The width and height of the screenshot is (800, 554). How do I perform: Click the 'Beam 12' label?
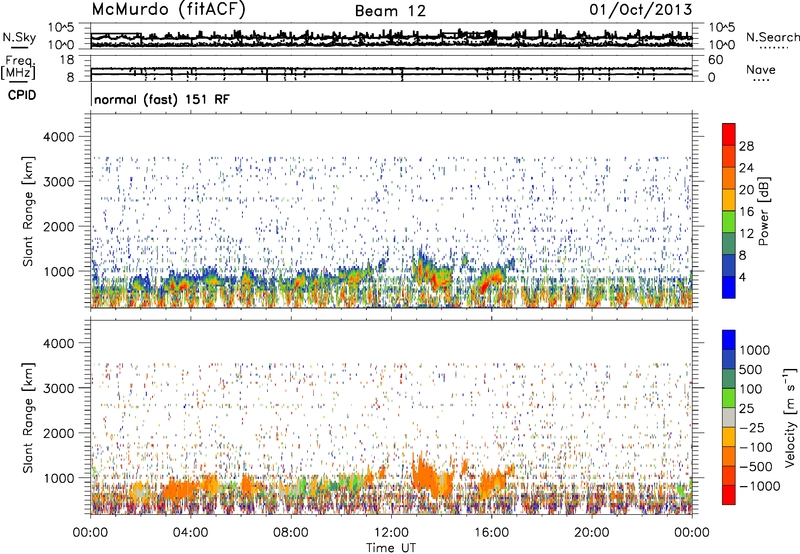390,11
